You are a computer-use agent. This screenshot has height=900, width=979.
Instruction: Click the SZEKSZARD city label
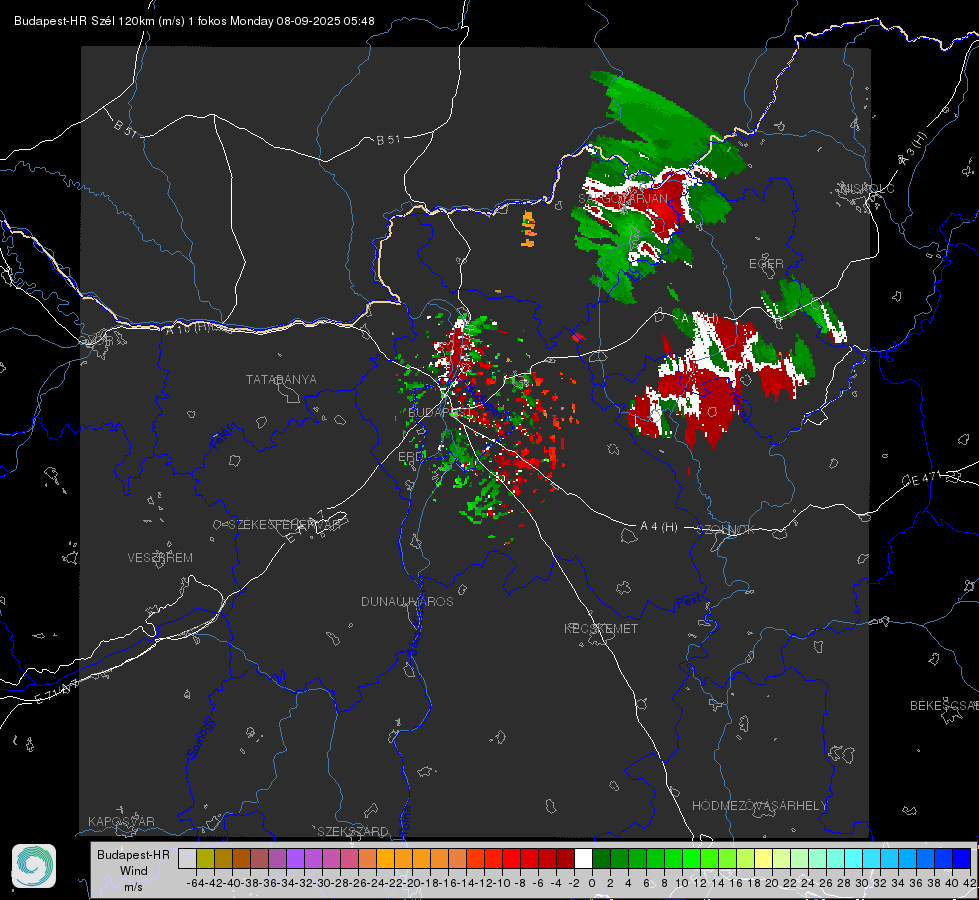353,831
